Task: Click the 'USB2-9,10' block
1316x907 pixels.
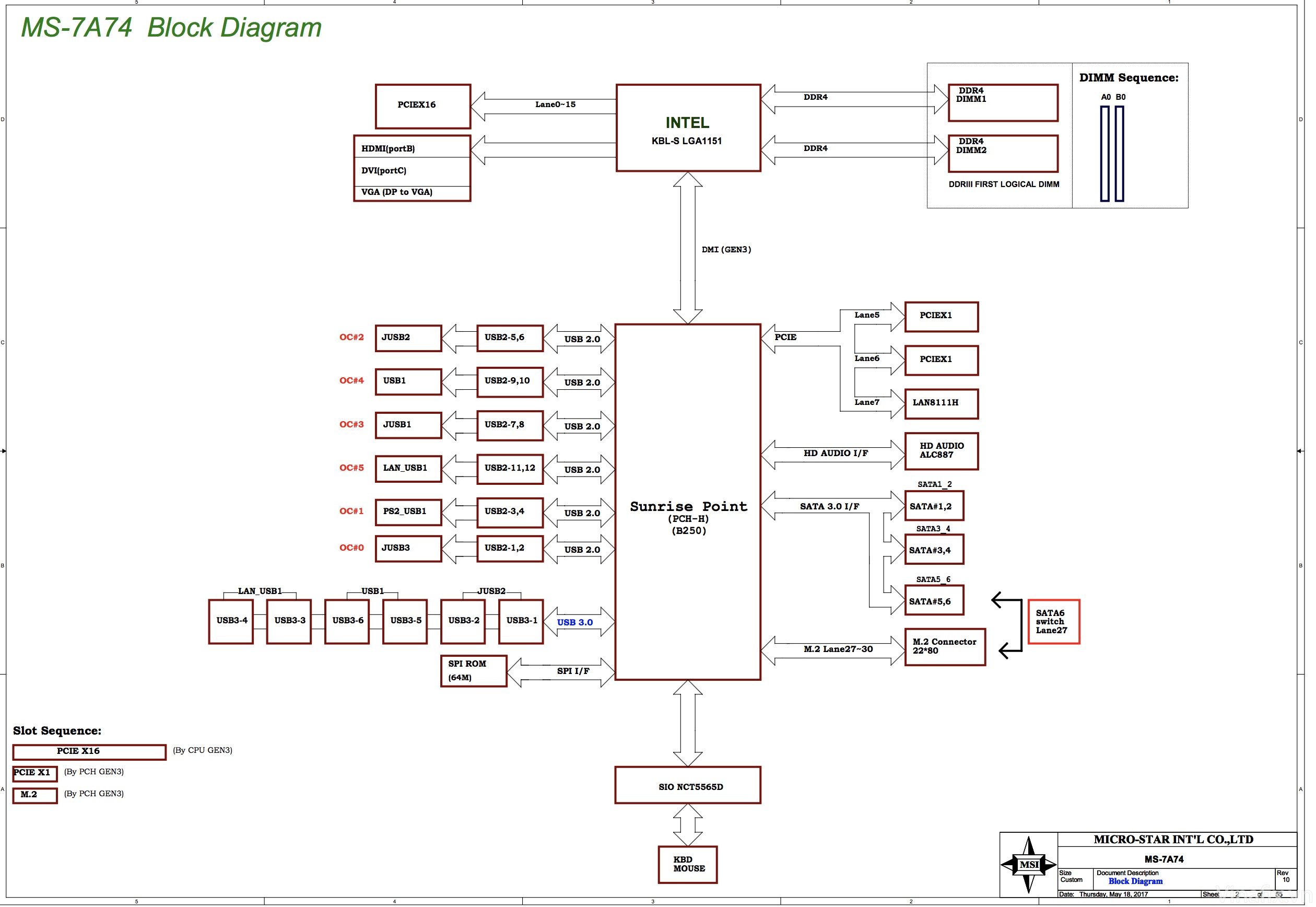Action: pyautogui.click(x=510, y=382)
